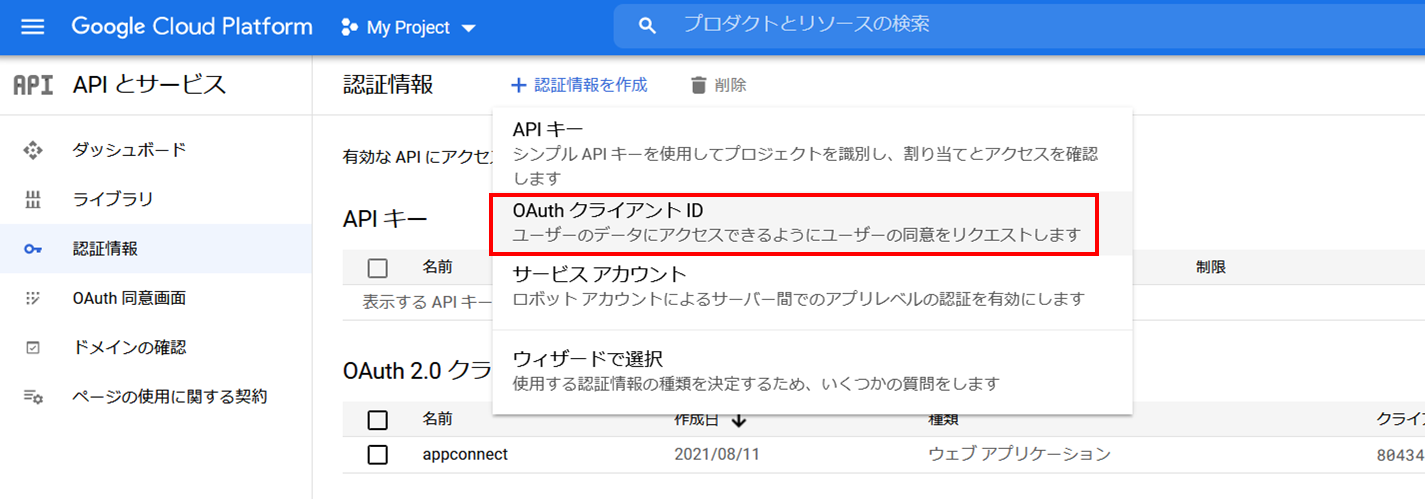Choose API キー from the create menu
Screen dimensions: 1425x499
(x=812, y=153)
